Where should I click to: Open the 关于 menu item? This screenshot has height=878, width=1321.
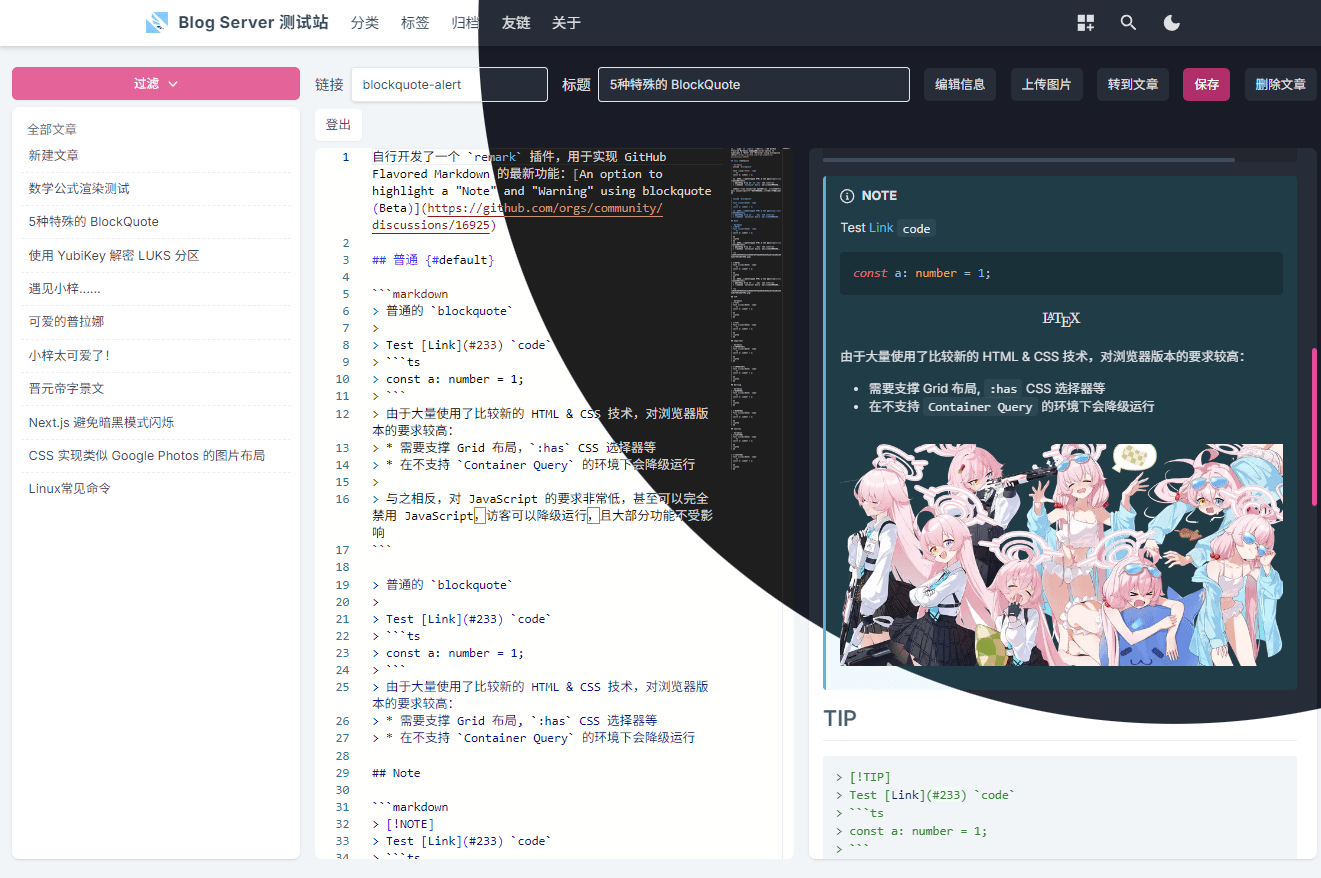tap(566, 23)
